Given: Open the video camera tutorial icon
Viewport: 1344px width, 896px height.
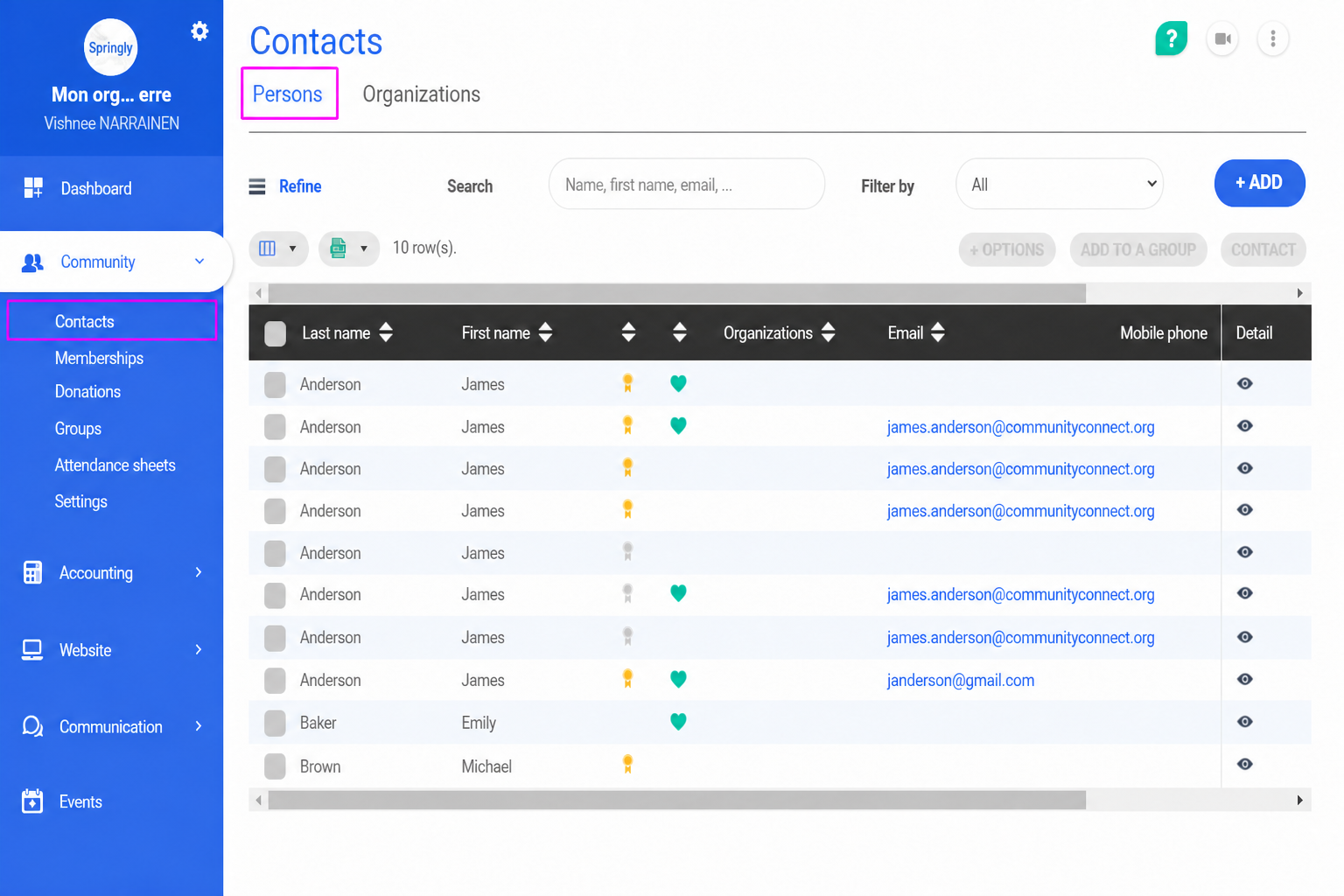Looking at the screenshot, I should coord(1222,38).
